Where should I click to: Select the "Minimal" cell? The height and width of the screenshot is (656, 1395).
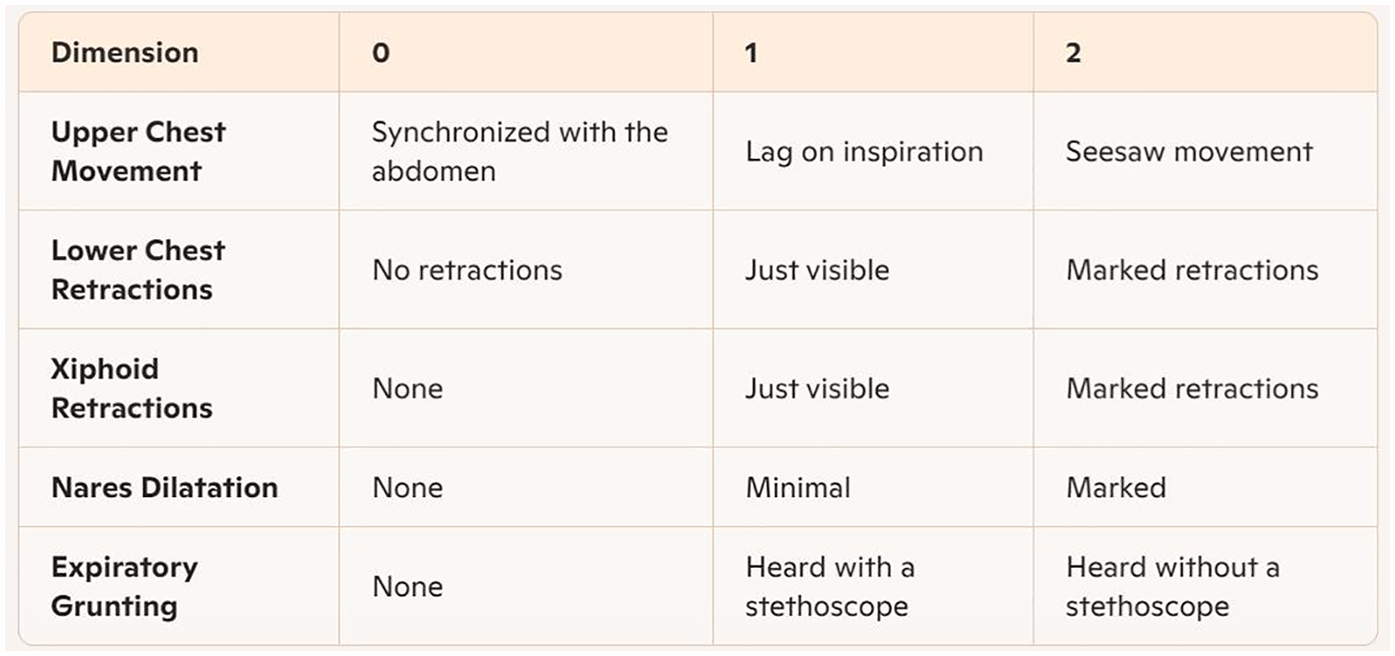798,488
